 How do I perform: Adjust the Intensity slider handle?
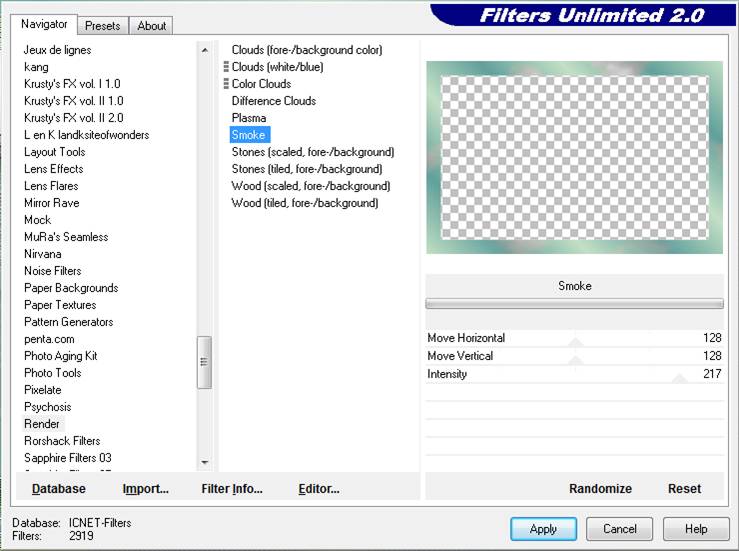coord(679,379)
